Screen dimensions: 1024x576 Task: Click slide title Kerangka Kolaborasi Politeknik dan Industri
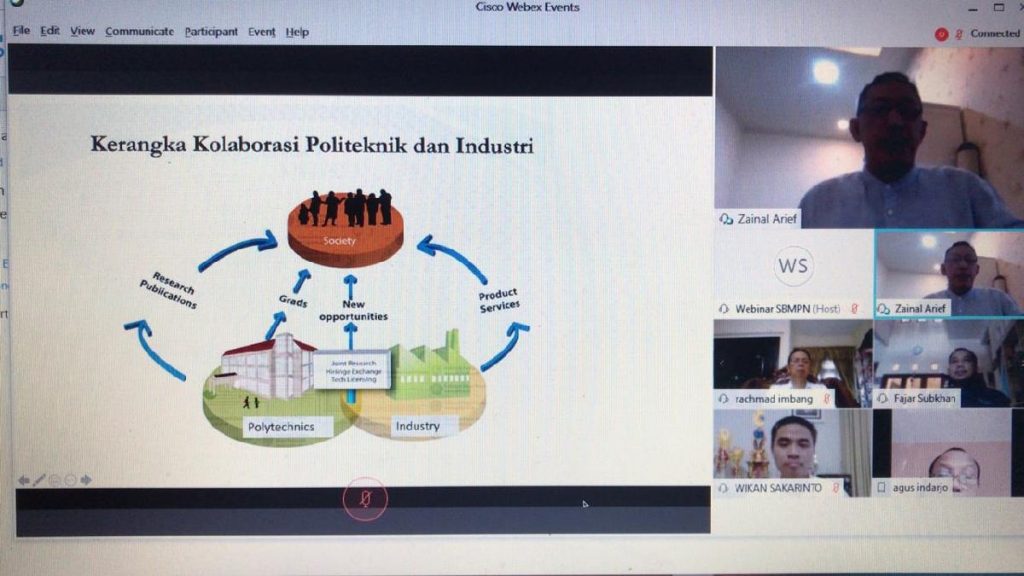[312, 144]
